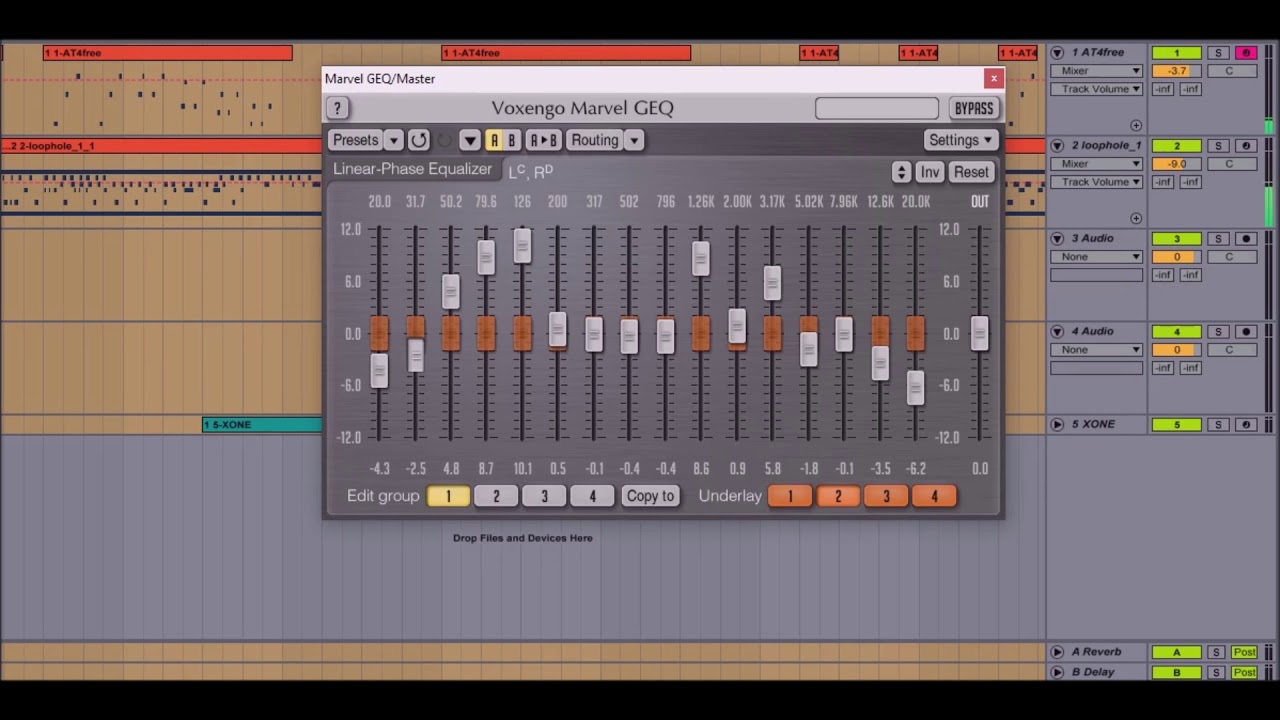This screenshot has height=720, width=1280.
Task: Solo track 5 XONE
Action: coord(1218,424)
